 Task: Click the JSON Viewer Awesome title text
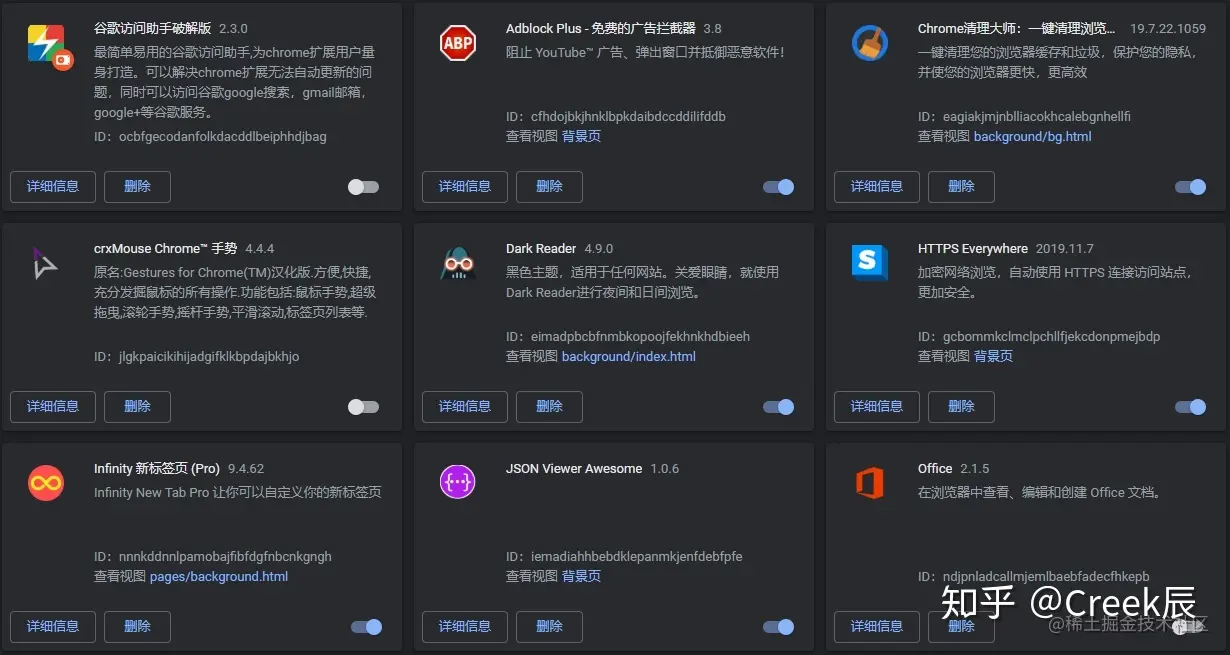click(x=574, y=469)
